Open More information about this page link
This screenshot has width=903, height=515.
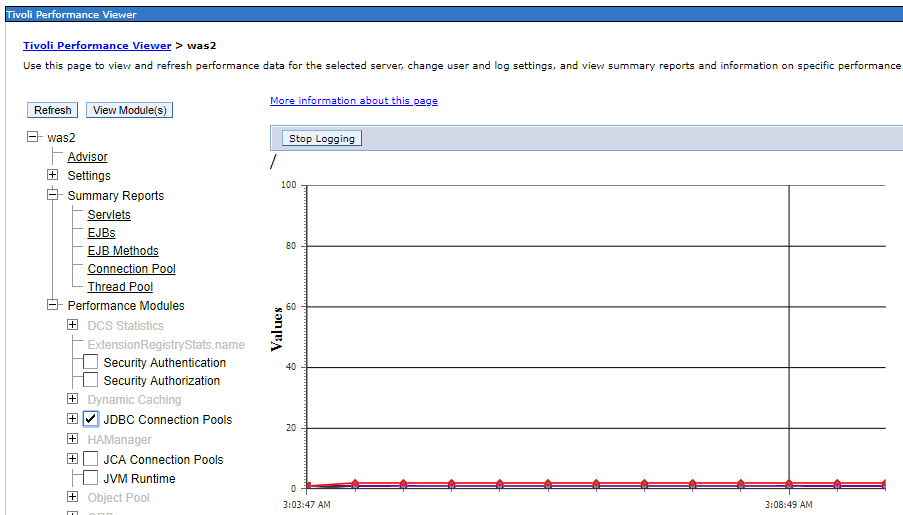(354, 100)
